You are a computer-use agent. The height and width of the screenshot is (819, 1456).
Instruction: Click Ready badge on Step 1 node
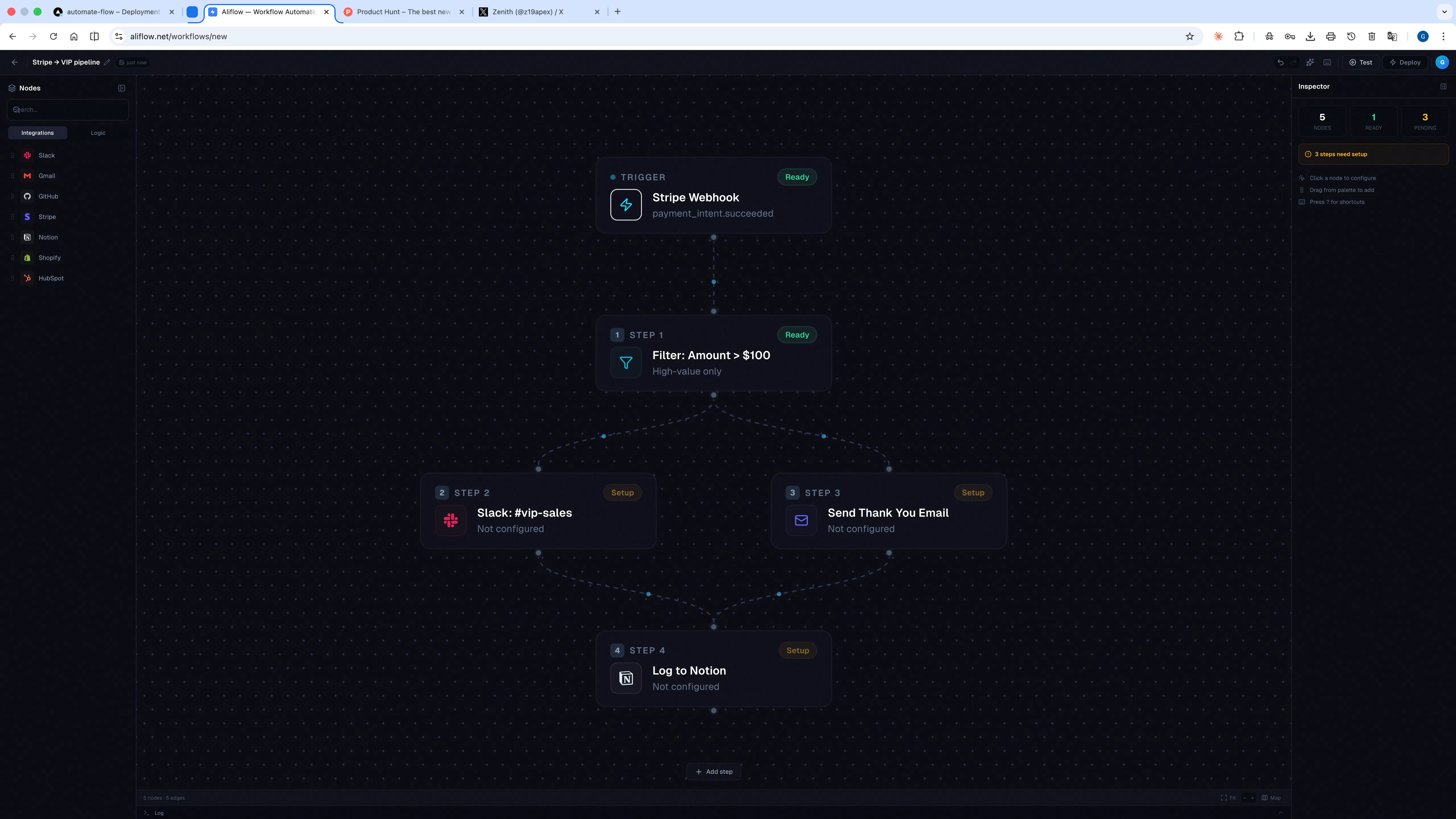797,335
